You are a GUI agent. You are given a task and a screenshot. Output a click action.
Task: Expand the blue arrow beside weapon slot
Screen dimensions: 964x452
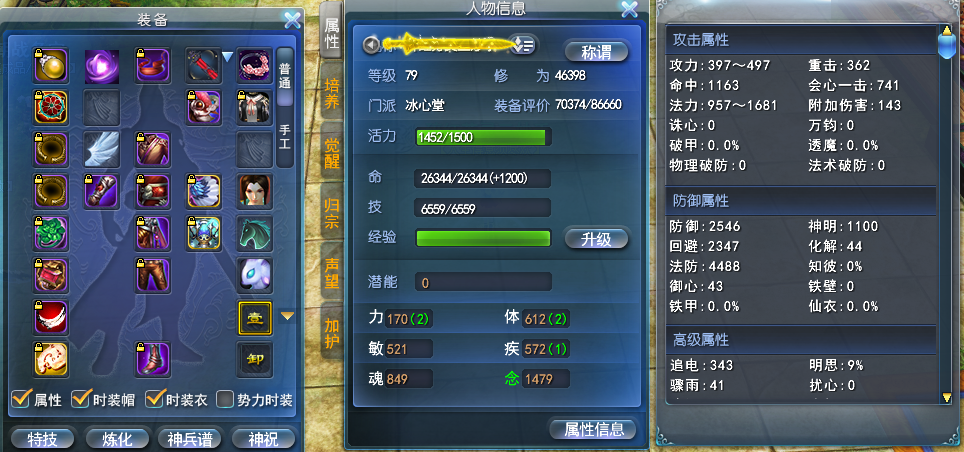227,57
